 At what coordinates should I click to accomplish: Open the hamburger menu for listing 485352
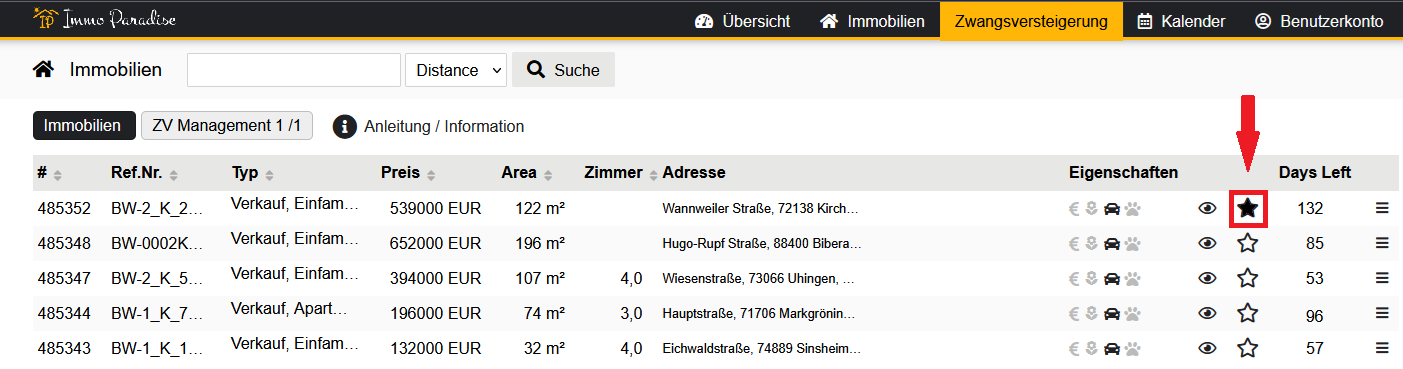coord(1383,208)
